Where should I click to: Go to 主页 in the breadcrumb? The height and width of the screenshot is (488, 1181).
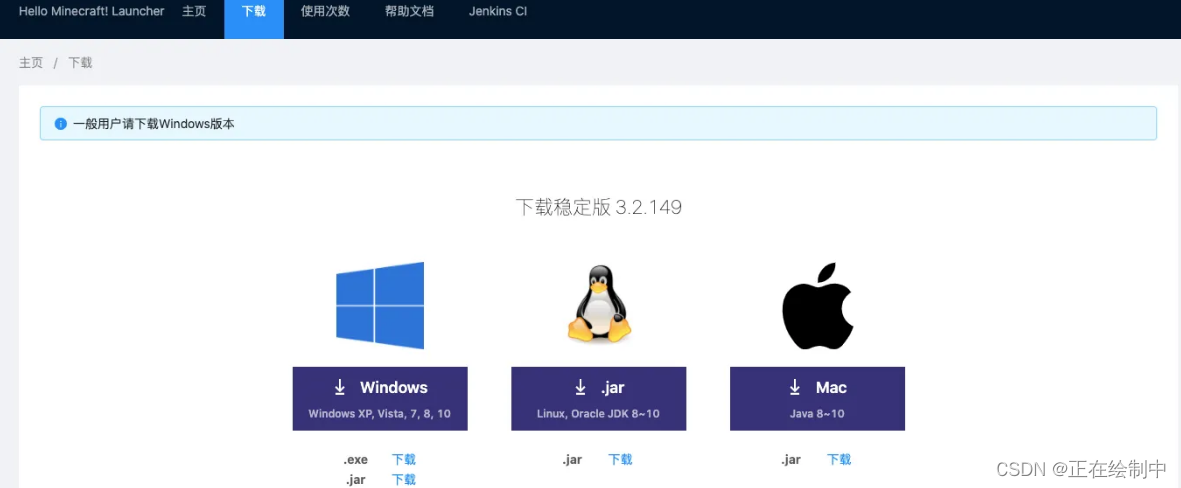coord(31,63)
